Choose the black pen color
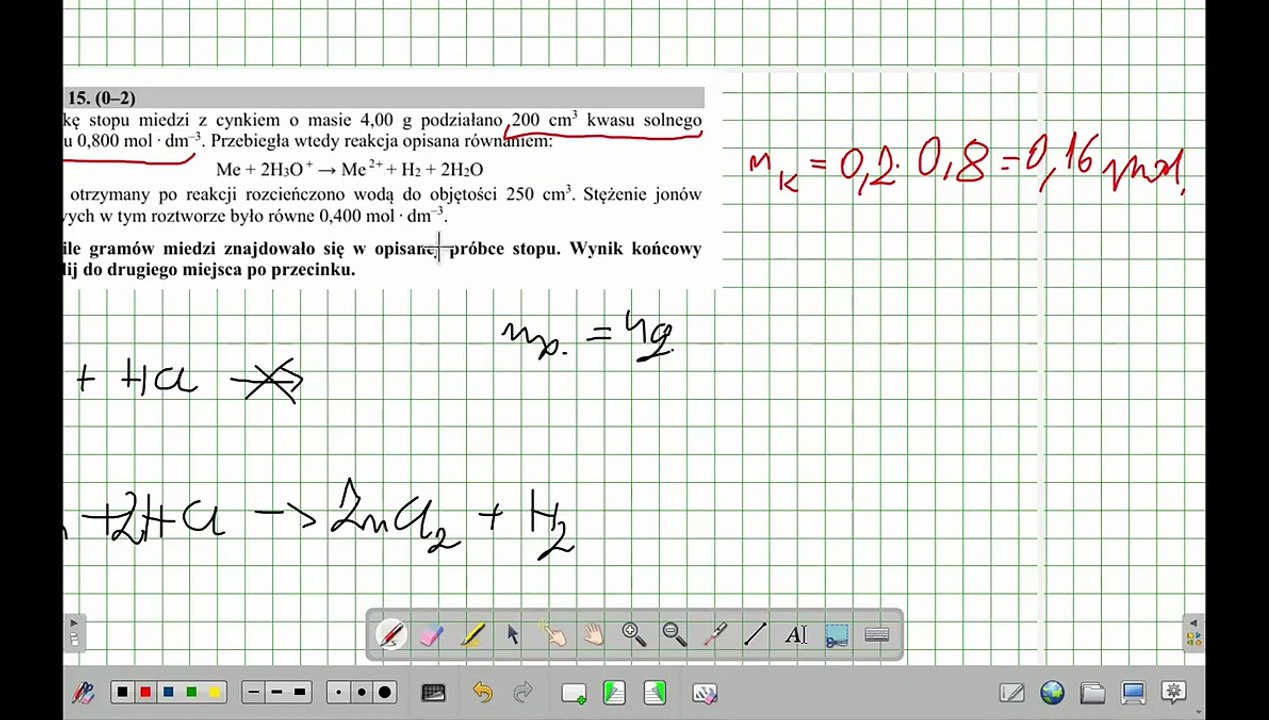Image resolution: width=1269 pixels, height=720 pixels. 122,692
